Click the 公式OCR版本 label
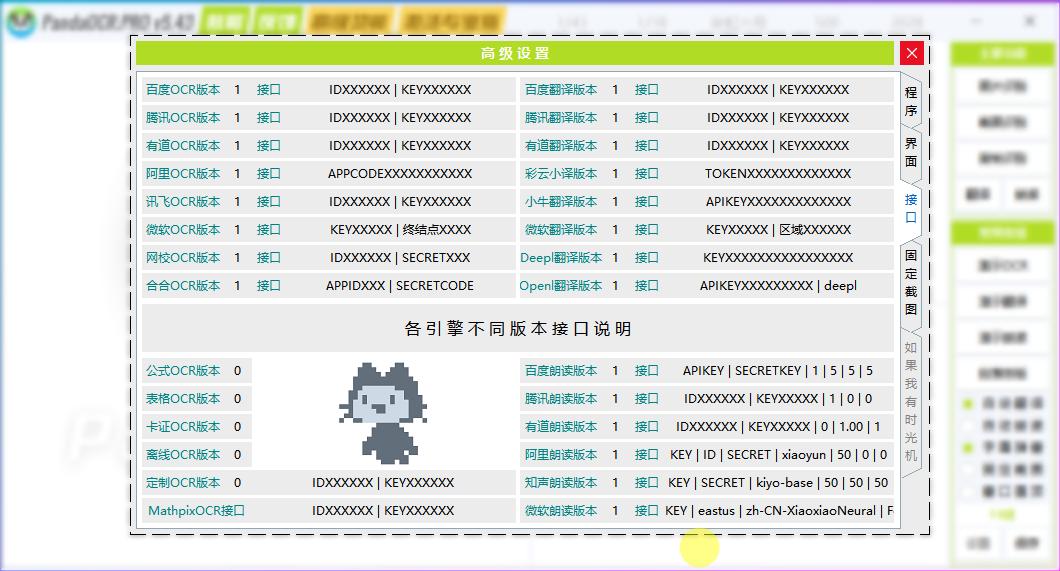Viewport: 1060px width, 571px height. (183, 370)
